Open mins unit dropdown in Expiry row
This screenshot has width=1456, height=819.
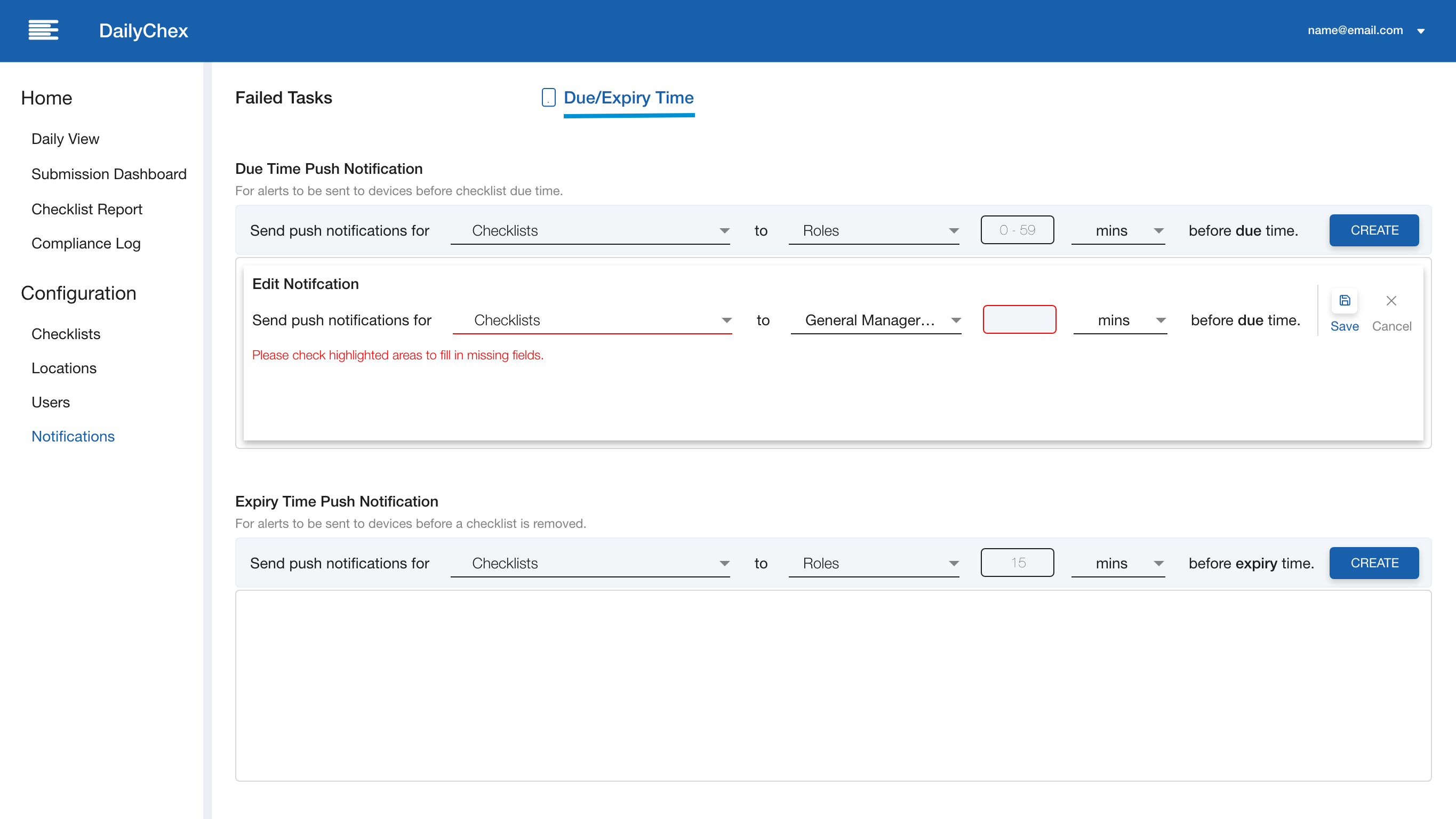[1117, 563]
